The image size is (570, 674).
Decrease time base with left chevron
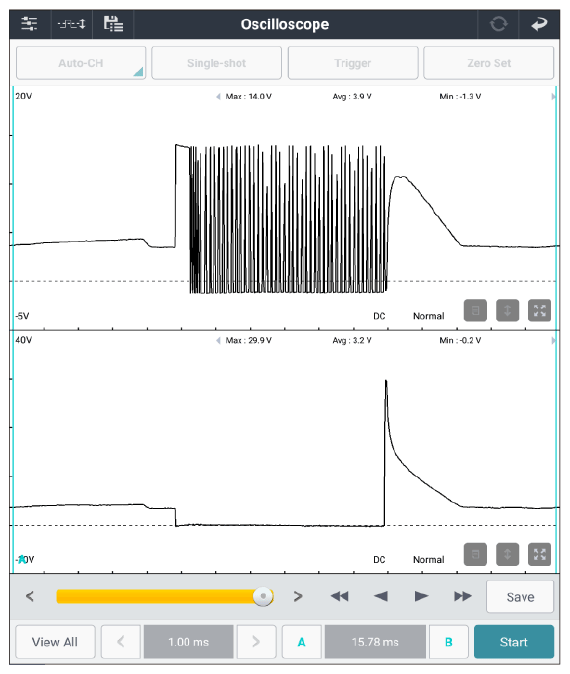tap(121, 642)
